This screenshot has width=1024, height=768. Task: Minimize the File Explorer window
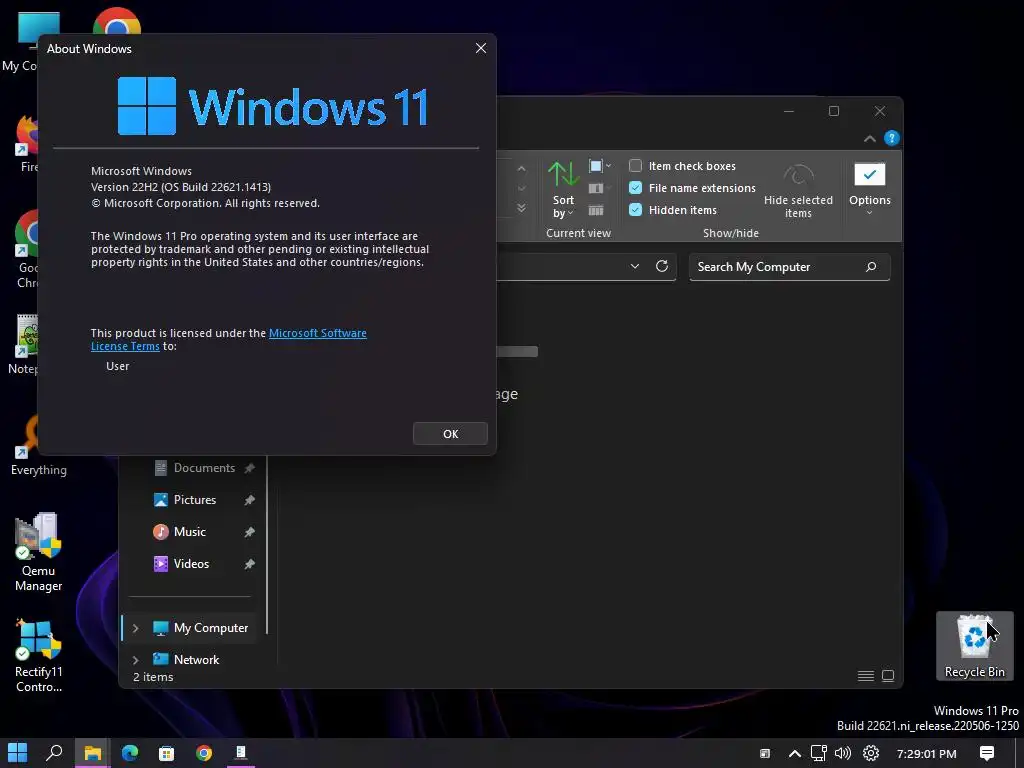(x=789, y=111)
